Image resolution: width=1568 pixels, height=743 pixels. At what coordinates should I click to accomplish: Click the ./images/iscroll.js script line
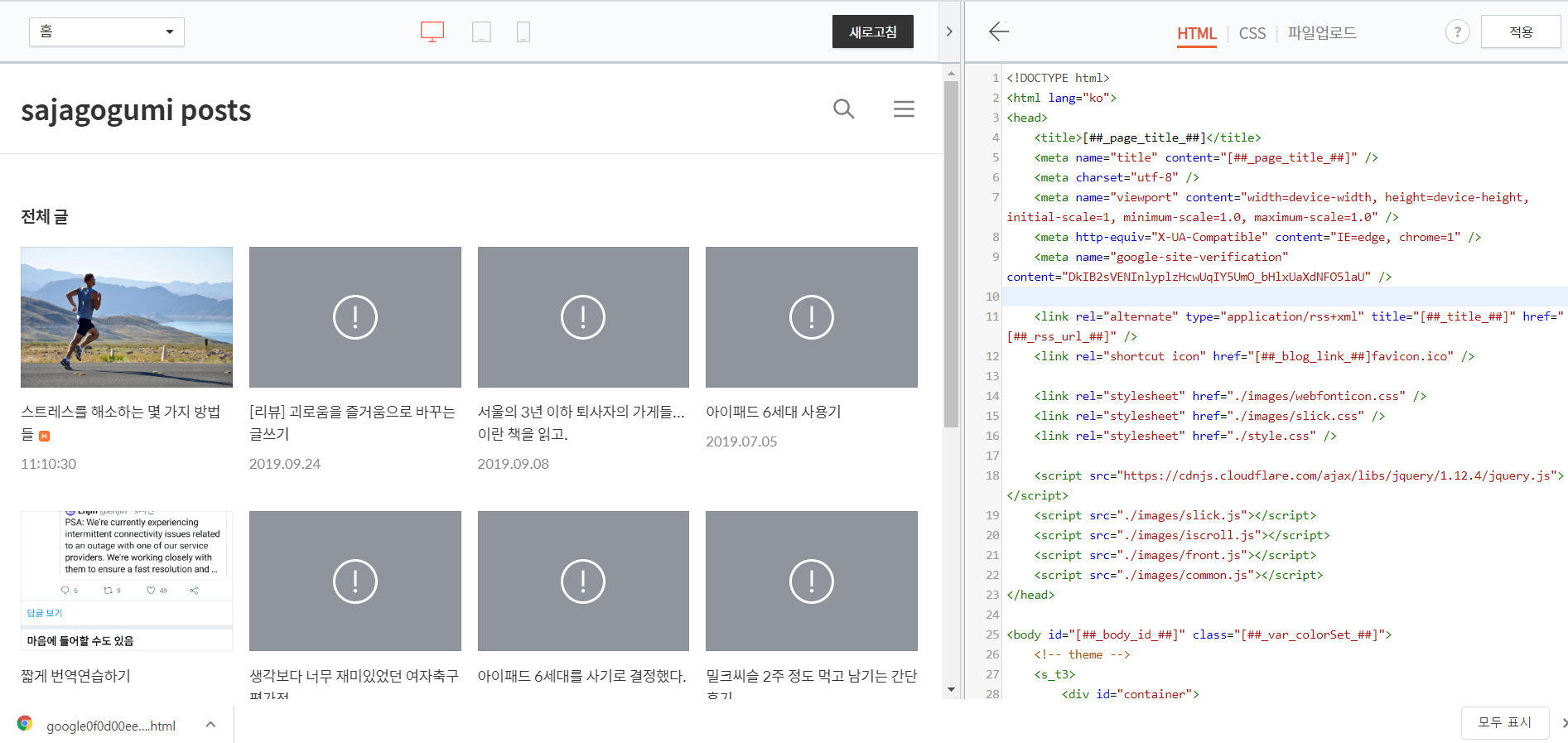1182,535
